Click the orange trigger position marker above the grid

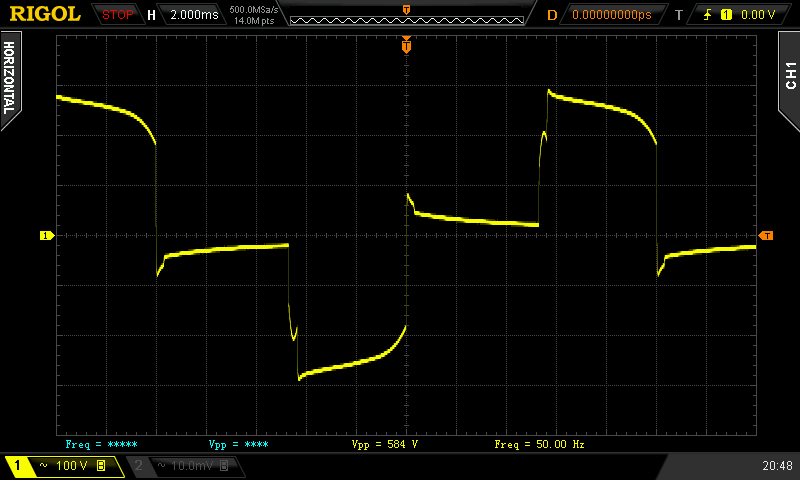[406, 46]
